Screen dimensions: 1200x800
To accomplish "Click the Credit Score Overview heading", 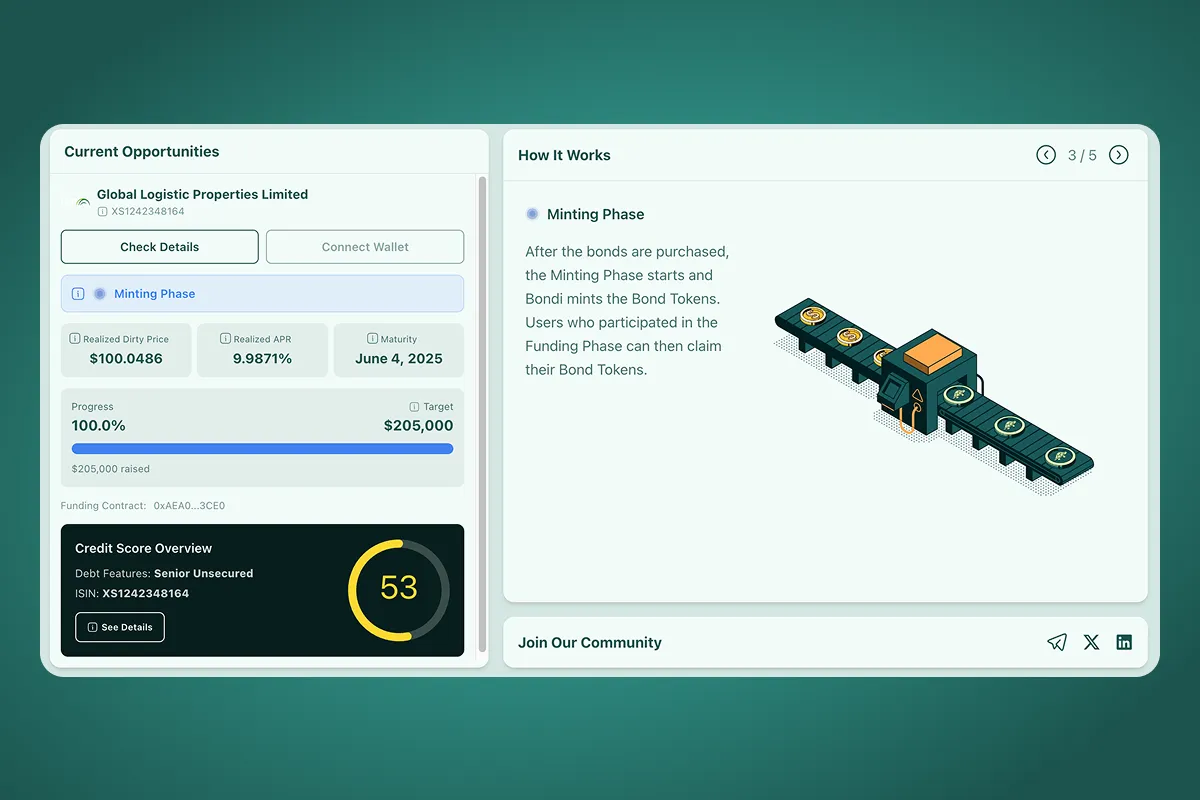I will 144,548.
